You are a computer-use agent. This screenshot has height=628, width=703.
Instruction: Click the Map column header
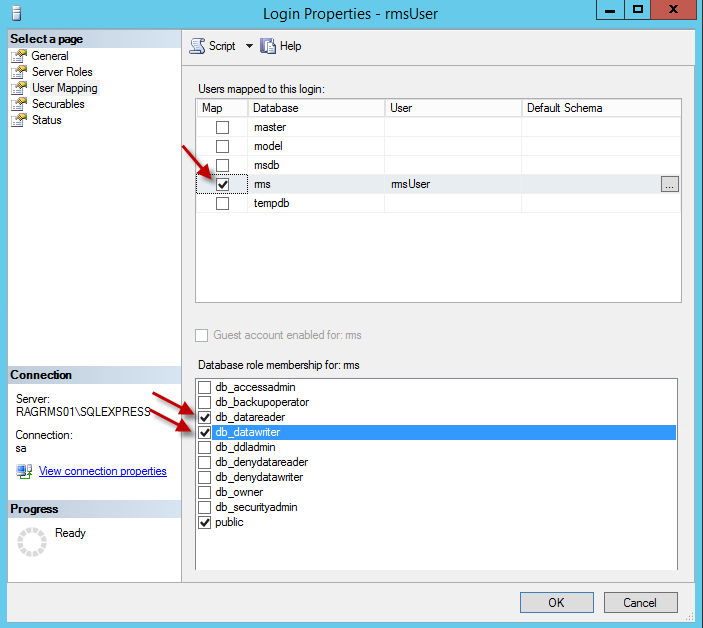(x=222, y=108)
